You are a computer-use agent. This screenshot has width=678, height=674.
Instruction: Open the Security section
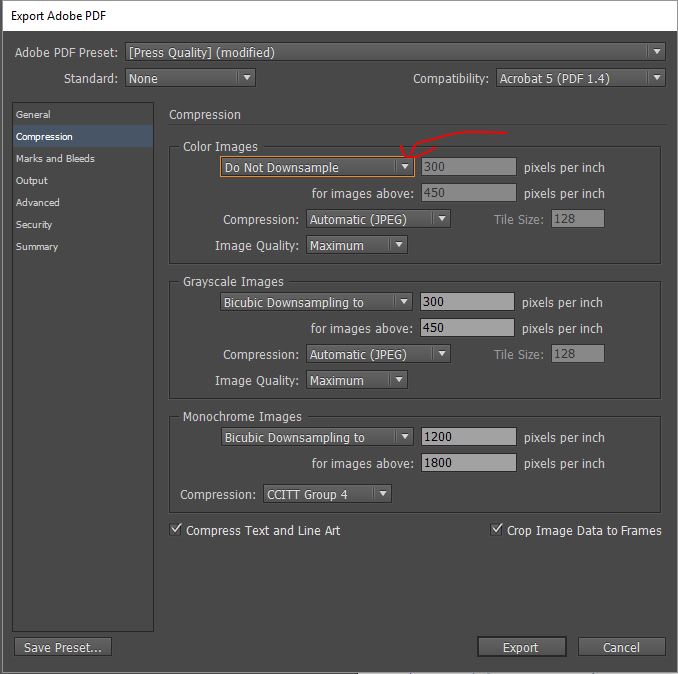[x=34, y=225]
